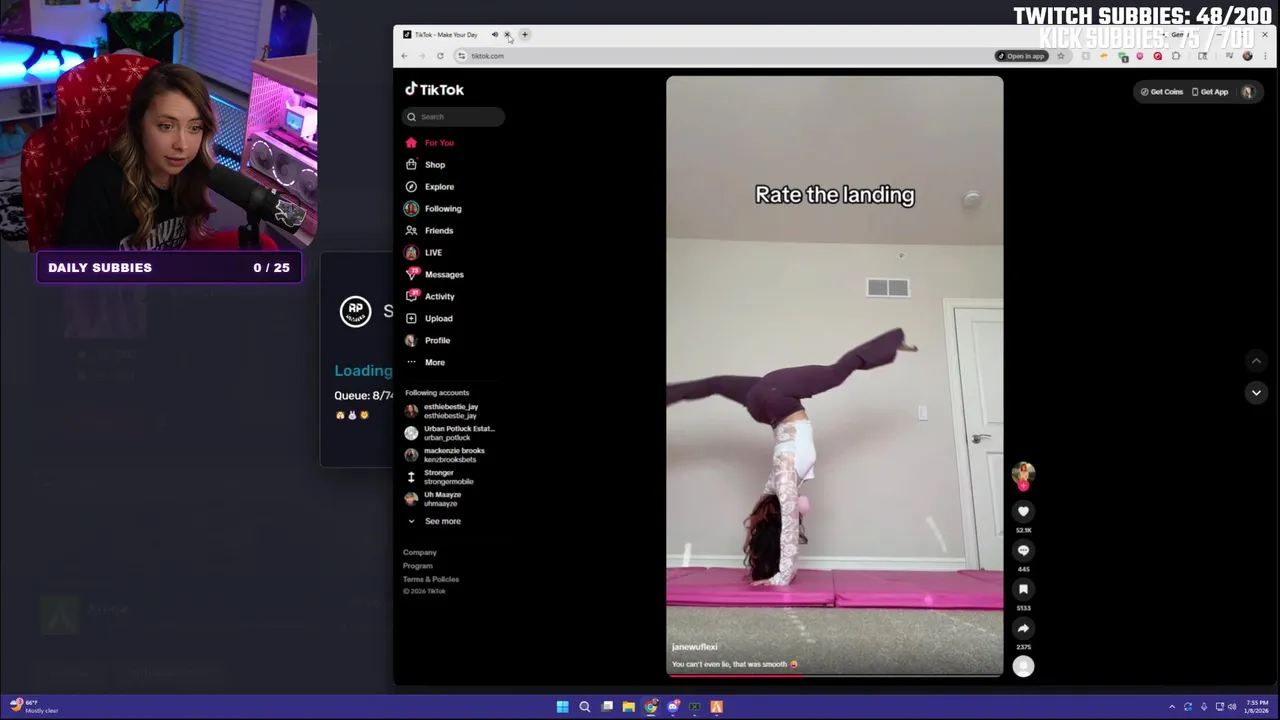1280x720 pixels.
Task: Go to the previous video
Action: [1256, 361]
